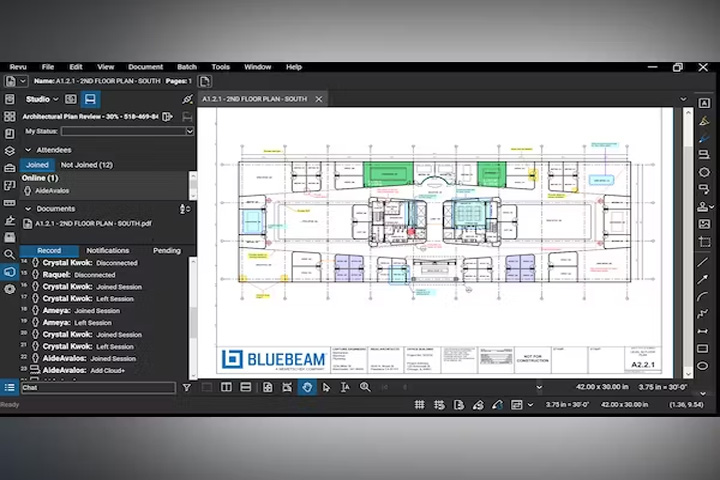Select the Image insert tool
Viewport: 720px width, 480px height.
(x=704, y=224)
